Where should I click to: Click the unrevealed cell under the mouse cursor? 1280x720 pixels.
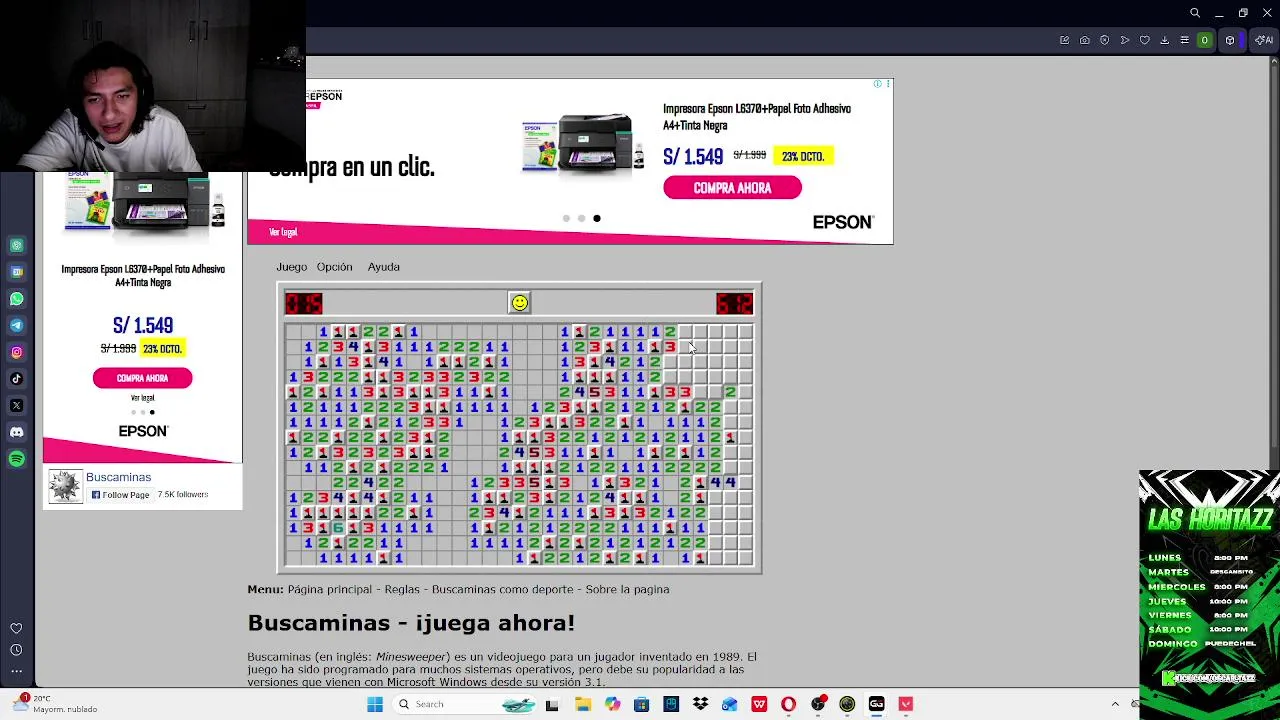coord(685,347)
